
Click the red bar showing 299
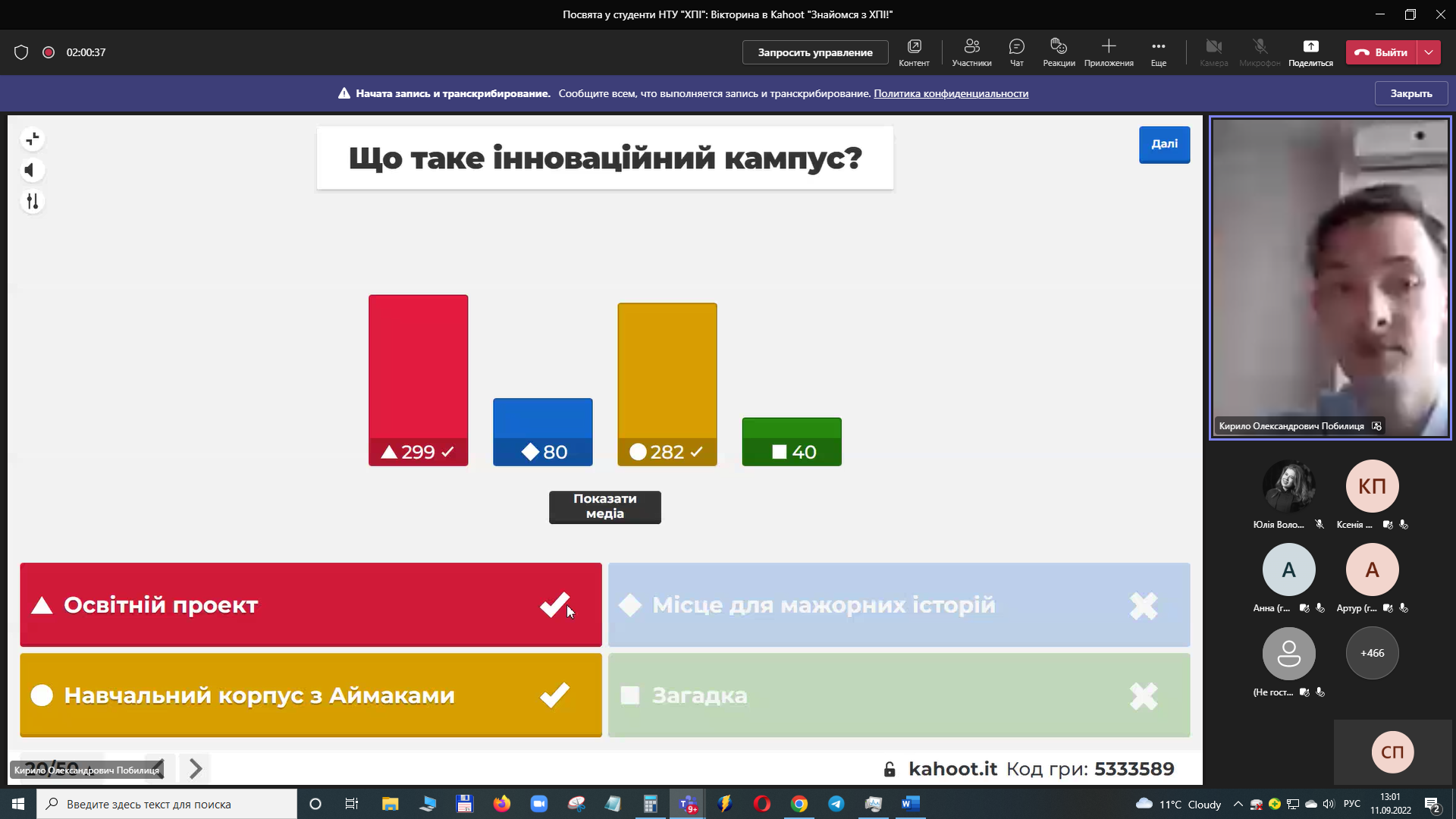(x=418, y=380)
